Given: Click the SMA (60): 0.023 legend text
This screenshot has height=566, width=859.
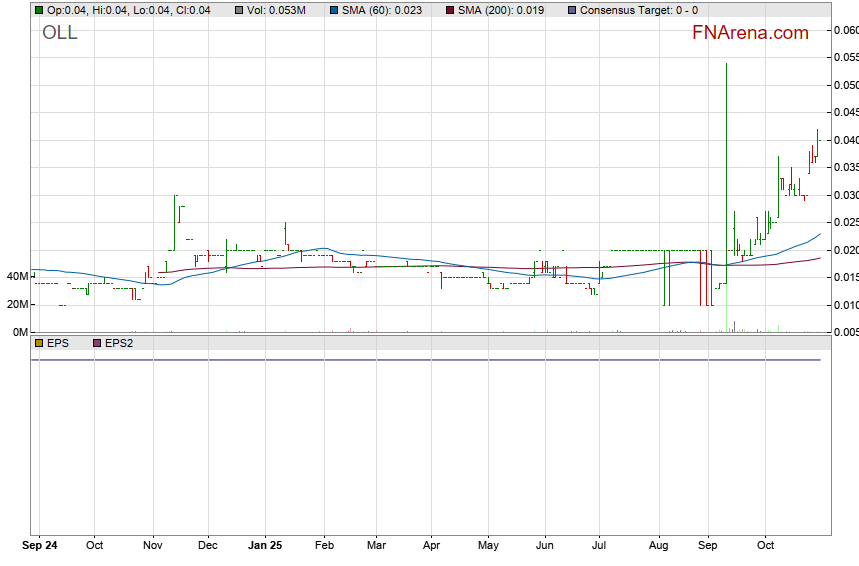Looking at the screenshot, I should click(381, 10).
